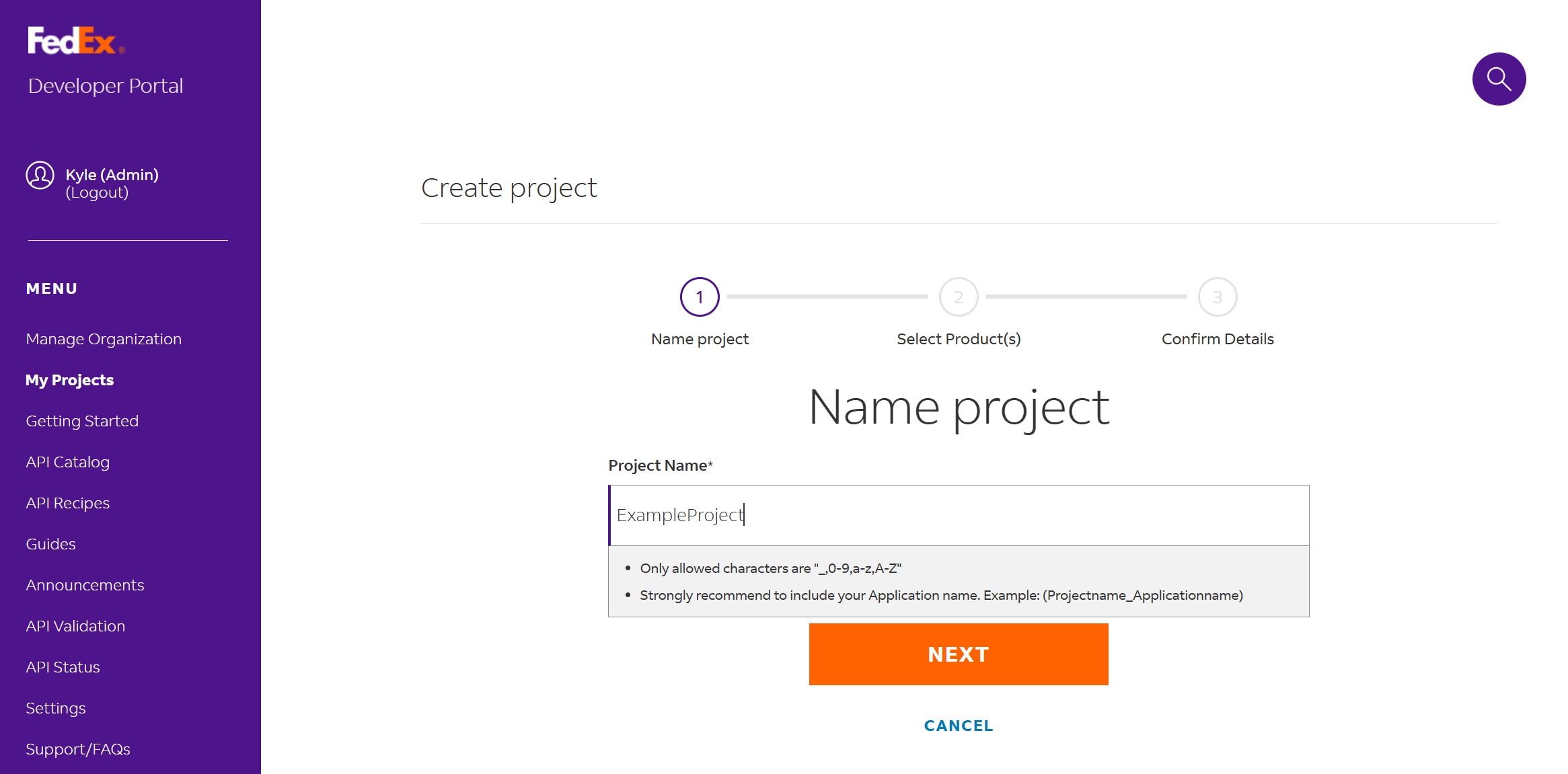Open Manage Organization menu item
This screenshot has width=1568, height=774.
pyautogui.click(x=104, y=339)
